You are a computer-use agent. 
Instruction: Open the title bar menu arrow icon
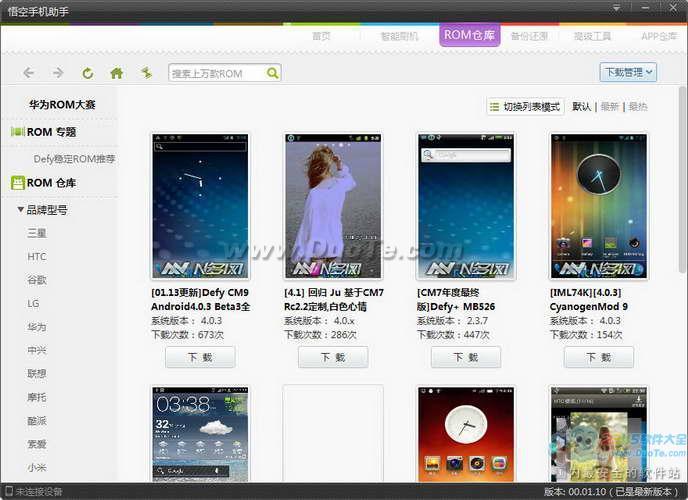tap(616, 8)
